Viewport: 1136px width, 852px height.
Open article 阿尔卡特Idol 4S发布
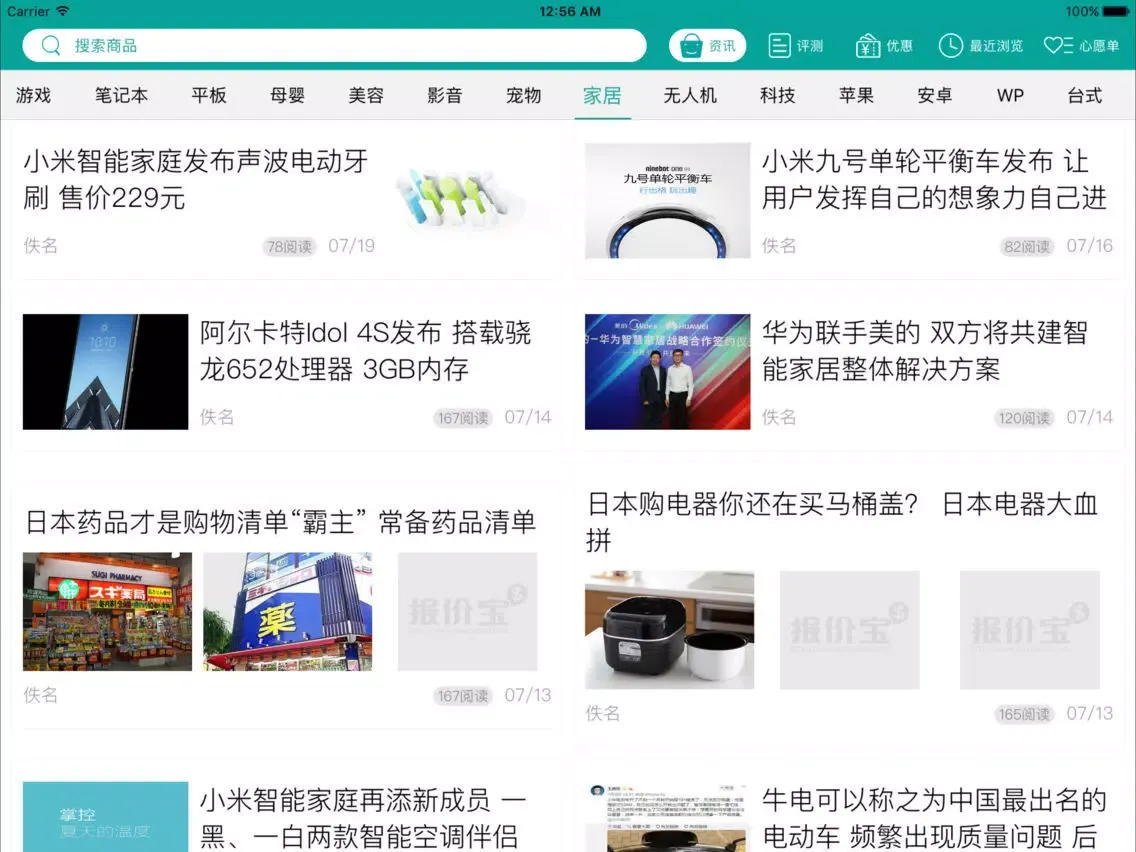pos(366,351)
